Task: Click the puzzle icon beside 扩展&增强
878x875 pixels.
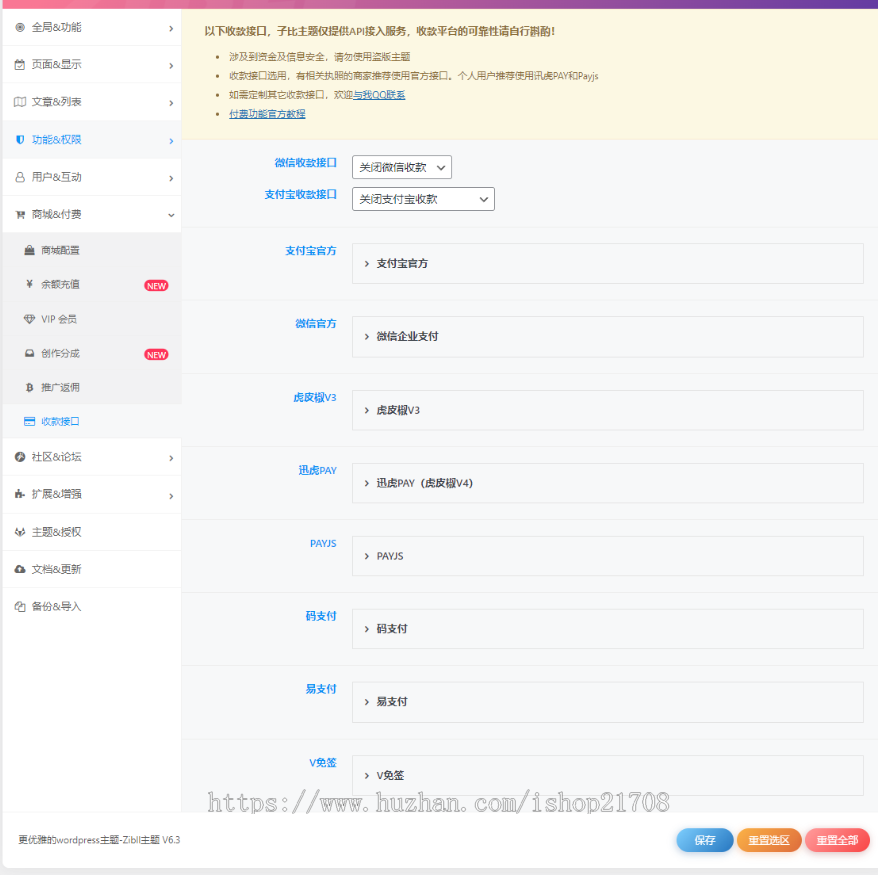Action: click(20, 494)
